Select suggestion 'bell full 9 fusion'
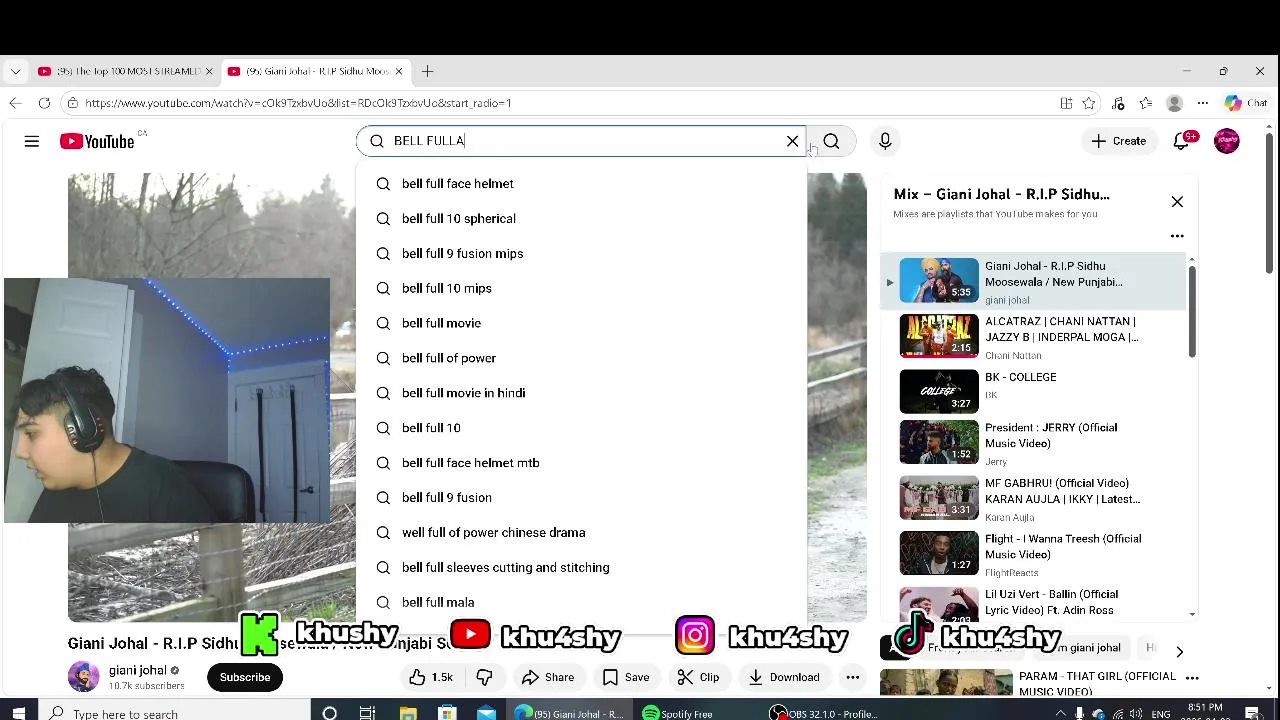The width and height of the screenshot is (1280, 720). [581, 498]
